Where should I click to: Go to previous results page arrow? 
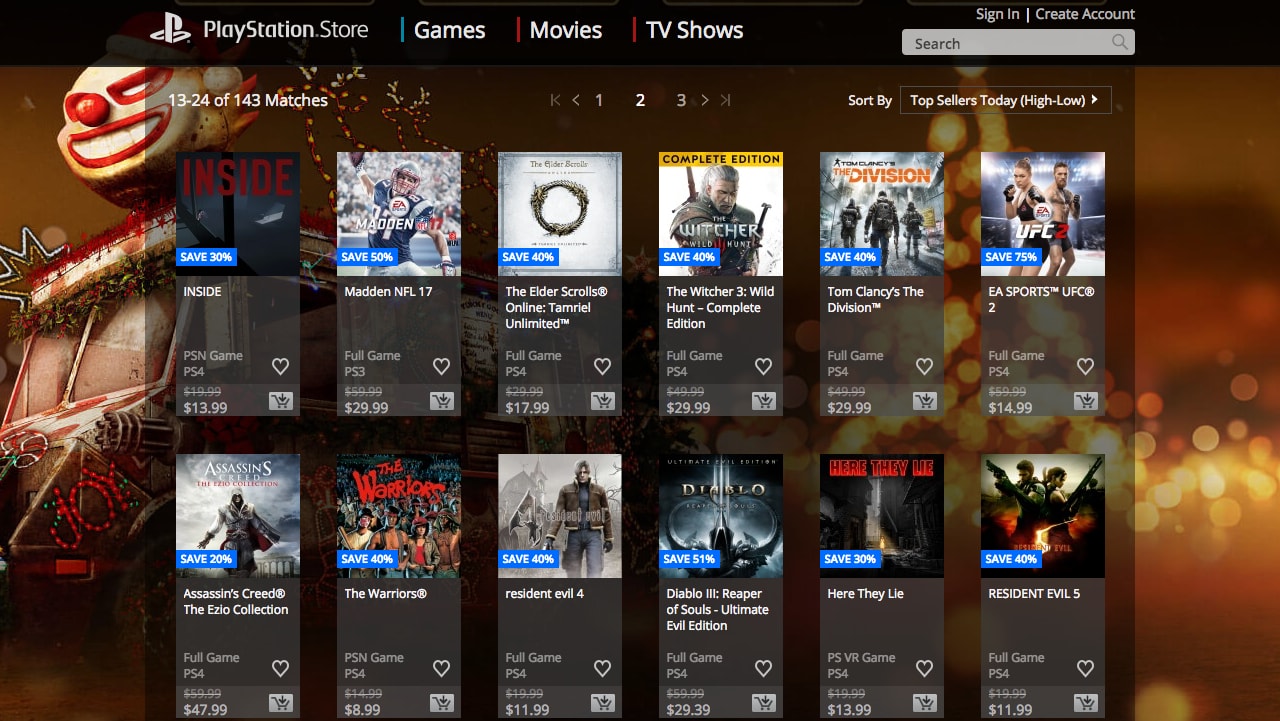[x=576, y=100]
